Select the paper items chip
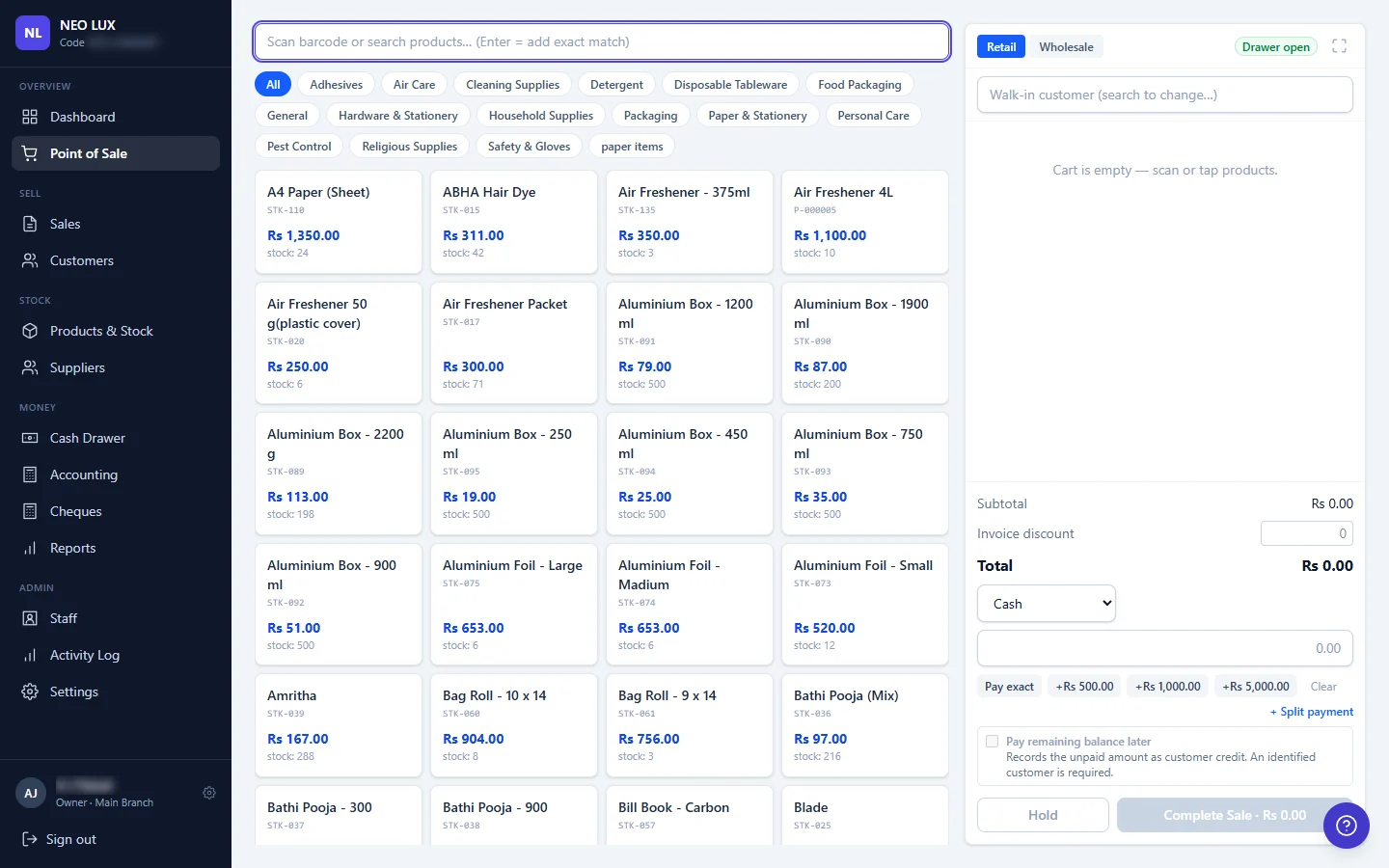 (x=632, y=147)
